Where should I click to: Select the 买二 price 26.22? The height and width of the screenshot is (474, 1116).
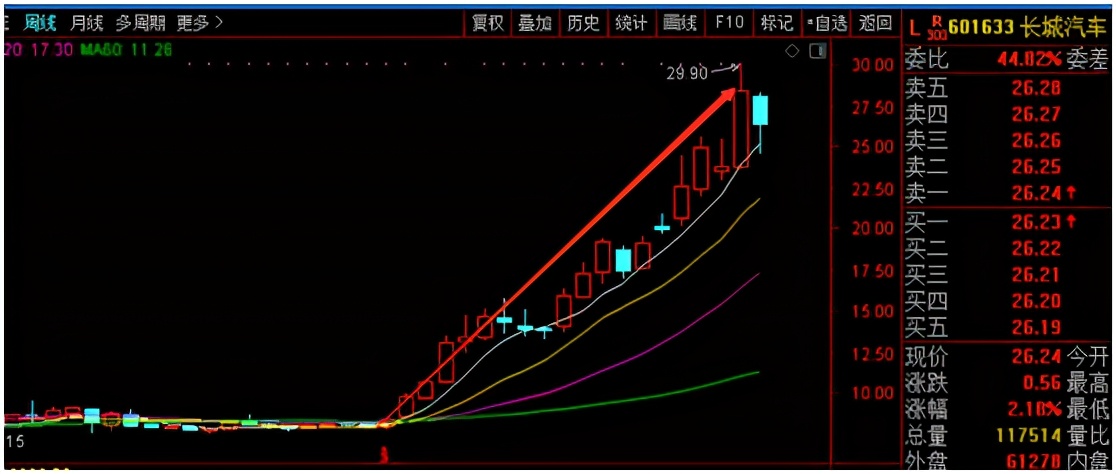click(x=1037, y=248)
